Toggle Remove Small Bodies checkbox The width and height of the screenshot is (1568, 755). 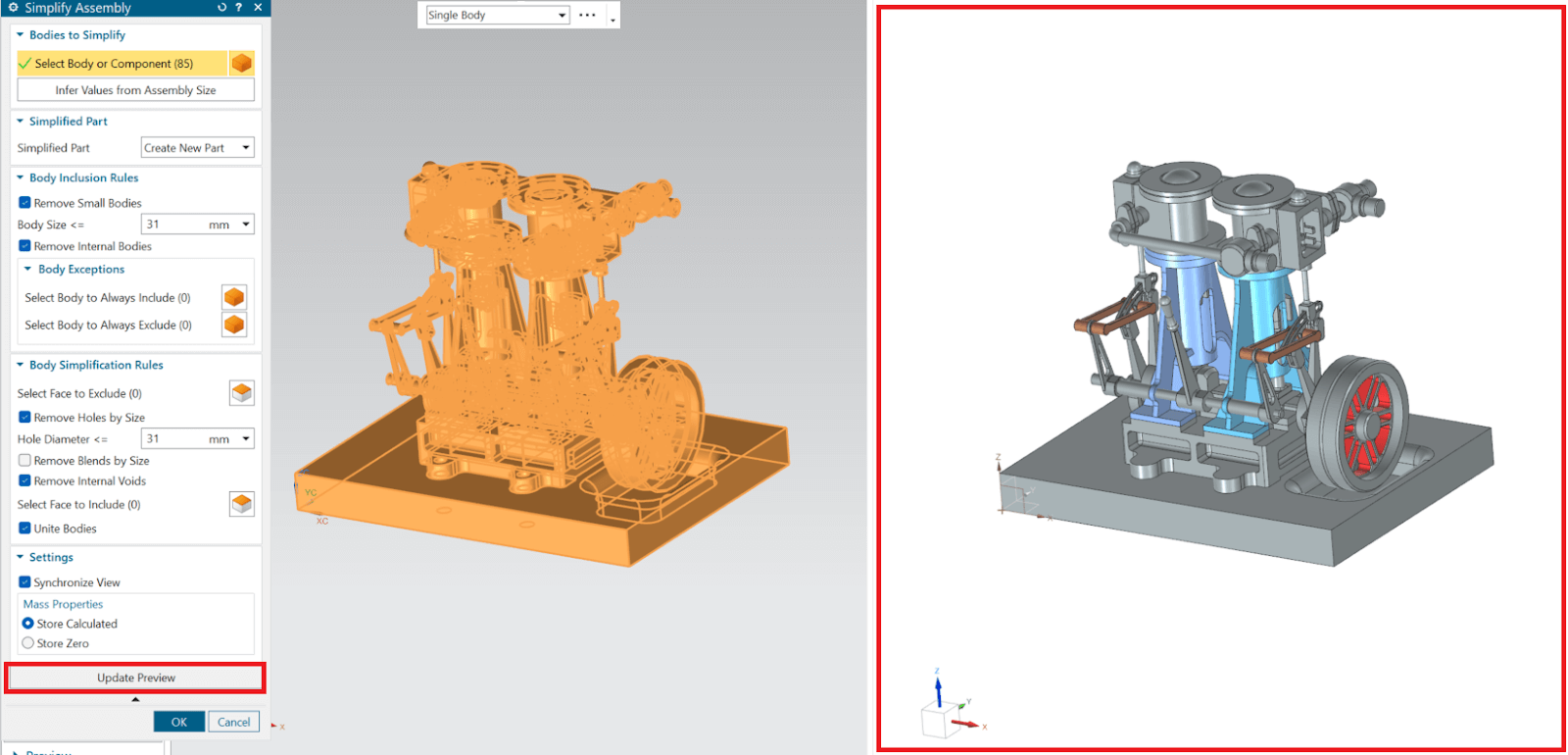pos(24,203)
